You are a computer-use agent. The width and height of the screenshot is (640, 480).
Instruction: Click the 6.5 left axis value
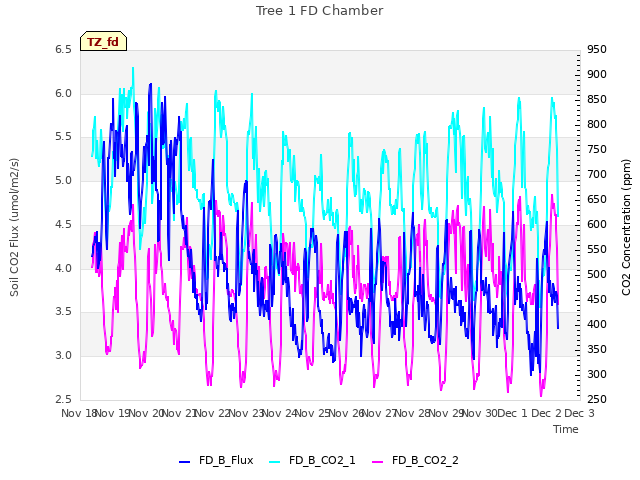pyautogui.click(x=63, y=50)
